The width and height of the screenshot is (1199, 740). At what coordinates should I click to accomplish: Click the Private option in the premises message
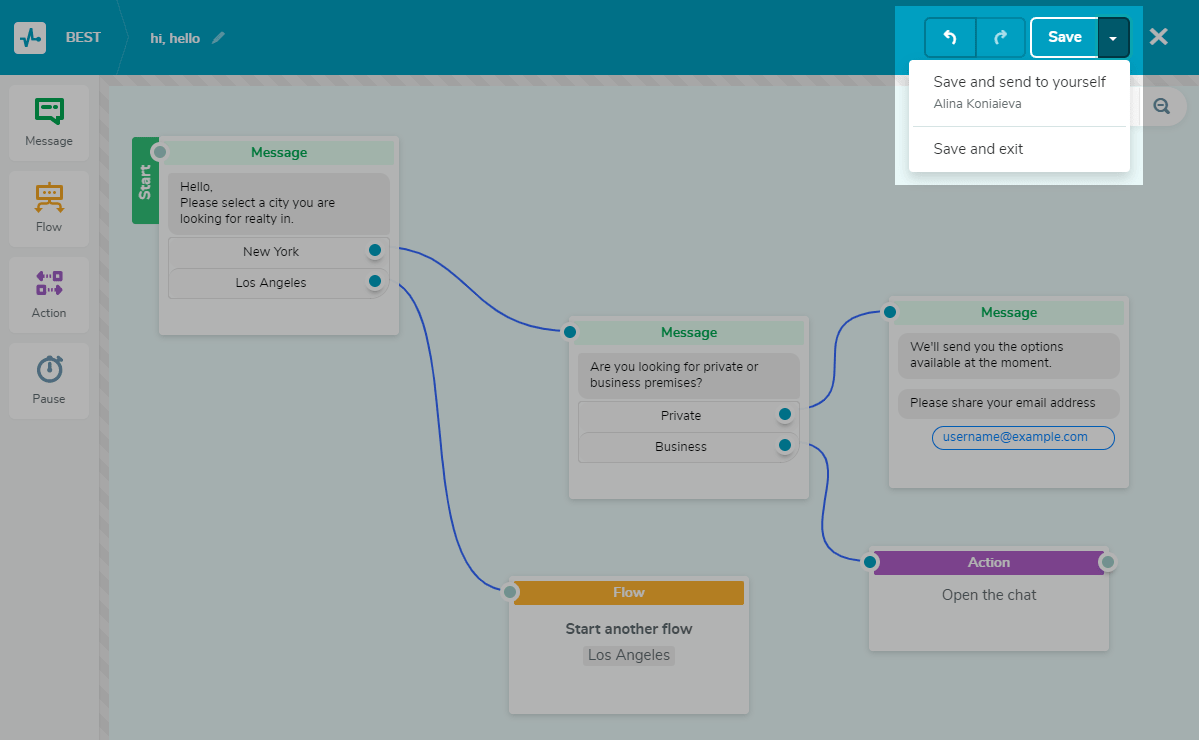[680, 415]
